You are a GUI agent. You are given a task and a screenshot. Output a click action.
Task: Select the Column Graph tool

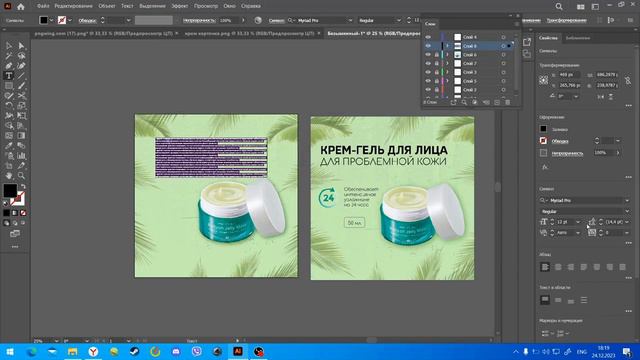(21, 156)
